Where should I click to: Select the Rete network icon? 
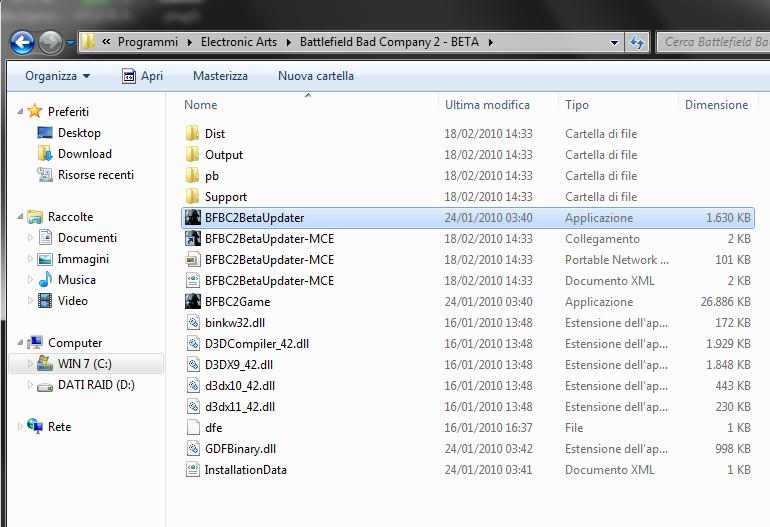[x=35, y=426]
